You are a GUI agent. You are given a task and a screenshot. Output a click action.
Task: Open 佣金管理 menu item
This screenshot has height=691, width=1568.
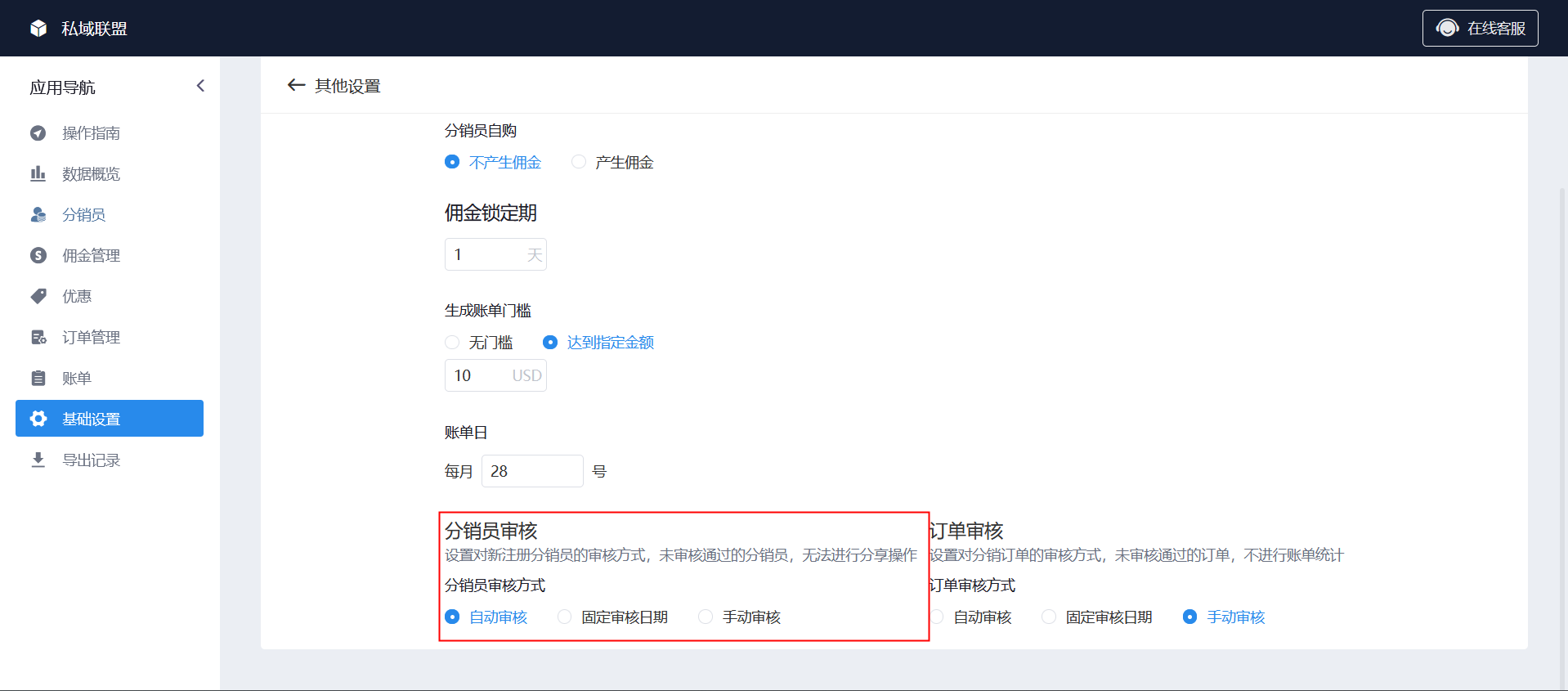(x=110, y=255)
